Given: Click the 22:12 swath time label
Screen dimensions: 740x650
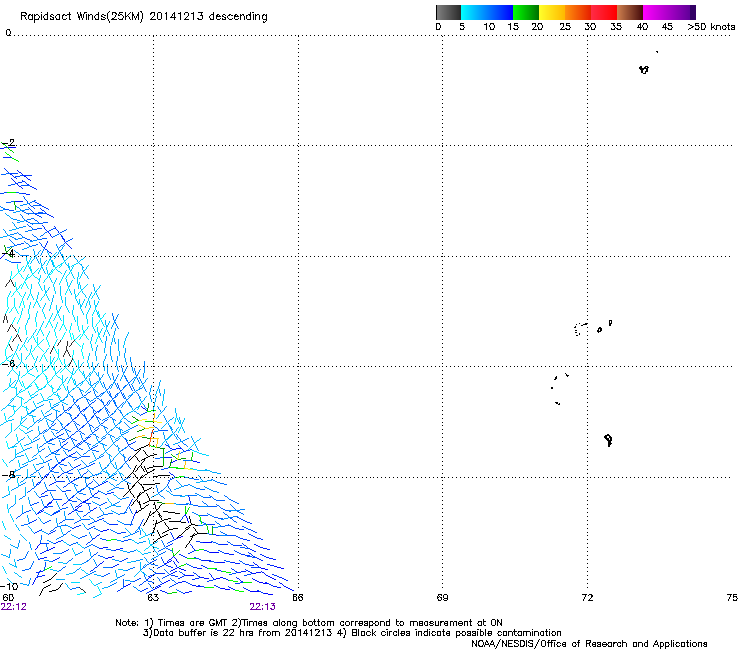Looking at the screenshot, I should pyautogui.click(x=14, y=607).
